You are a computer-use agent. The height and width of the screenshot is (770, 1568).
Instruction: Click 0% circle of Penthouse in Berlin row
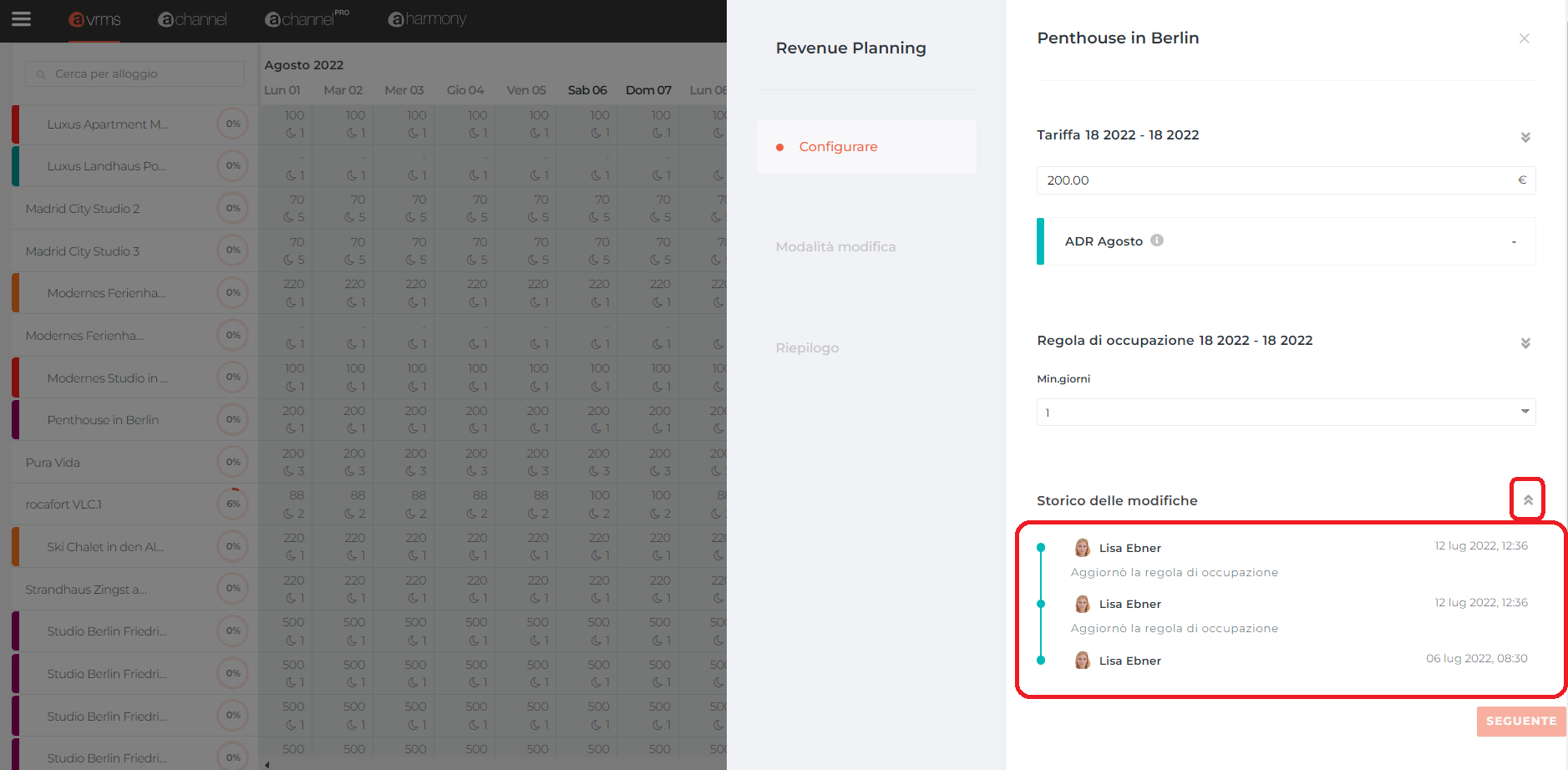(233, 419)
